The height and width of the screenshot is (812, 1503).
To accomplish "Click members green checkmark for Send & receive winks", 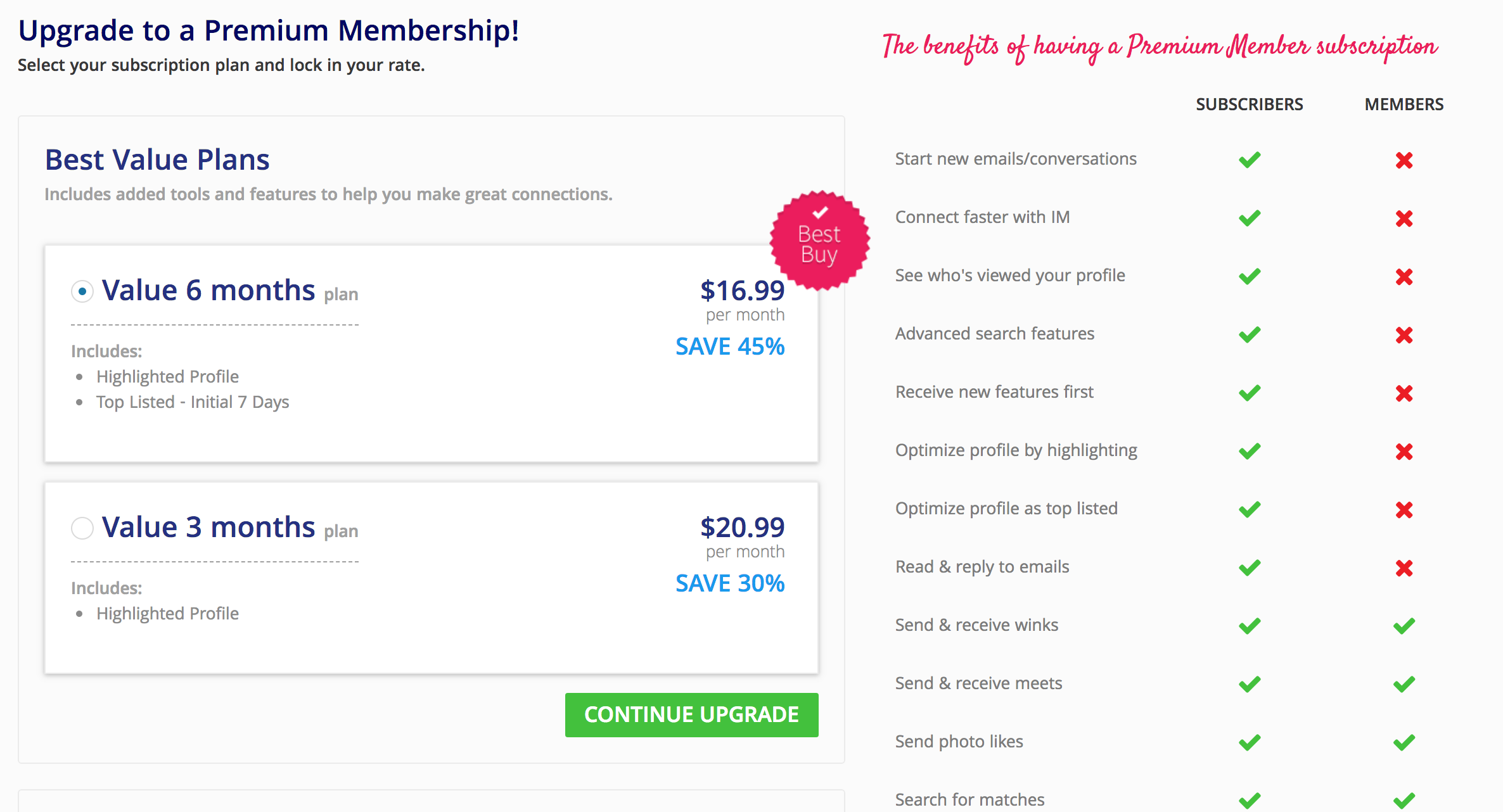I will pos(1404,626).
